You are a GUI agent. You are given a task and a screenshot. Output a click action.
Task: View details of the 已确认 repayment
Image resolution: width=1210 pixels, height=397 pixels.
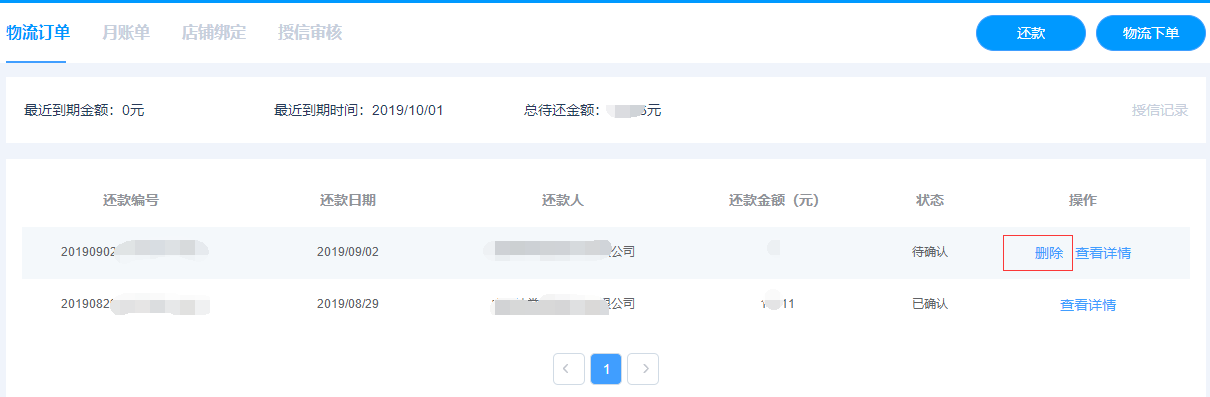(x=1088, y=305)
